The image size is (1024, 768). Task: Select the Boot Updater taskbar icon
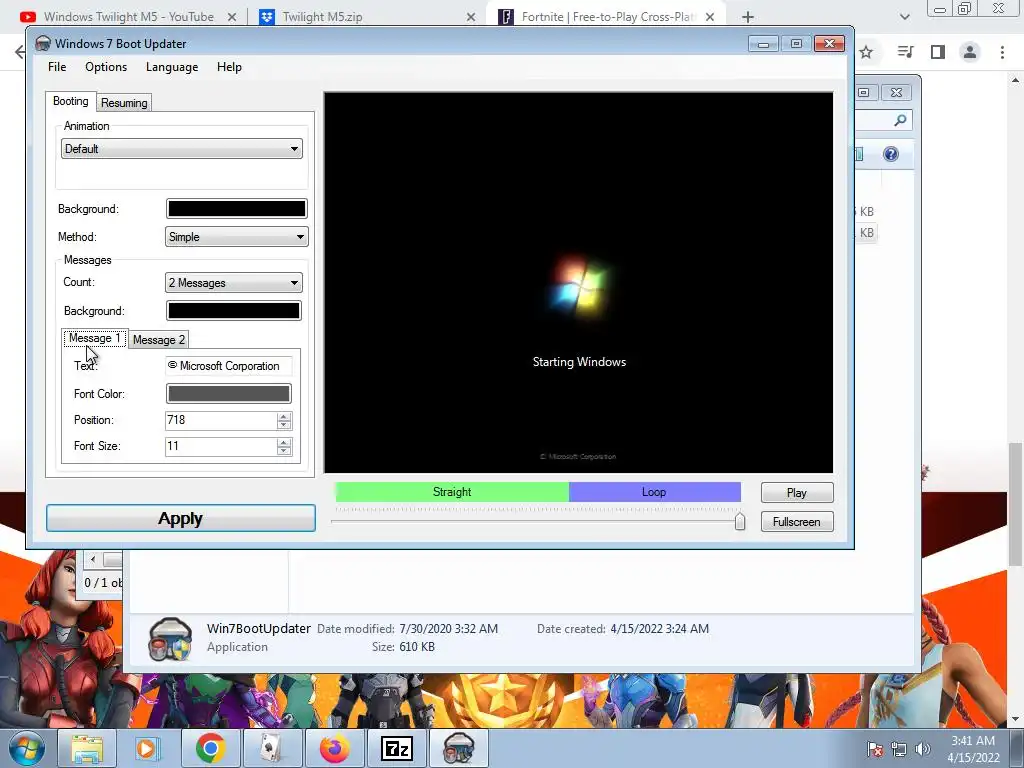(x=458, y=748)
